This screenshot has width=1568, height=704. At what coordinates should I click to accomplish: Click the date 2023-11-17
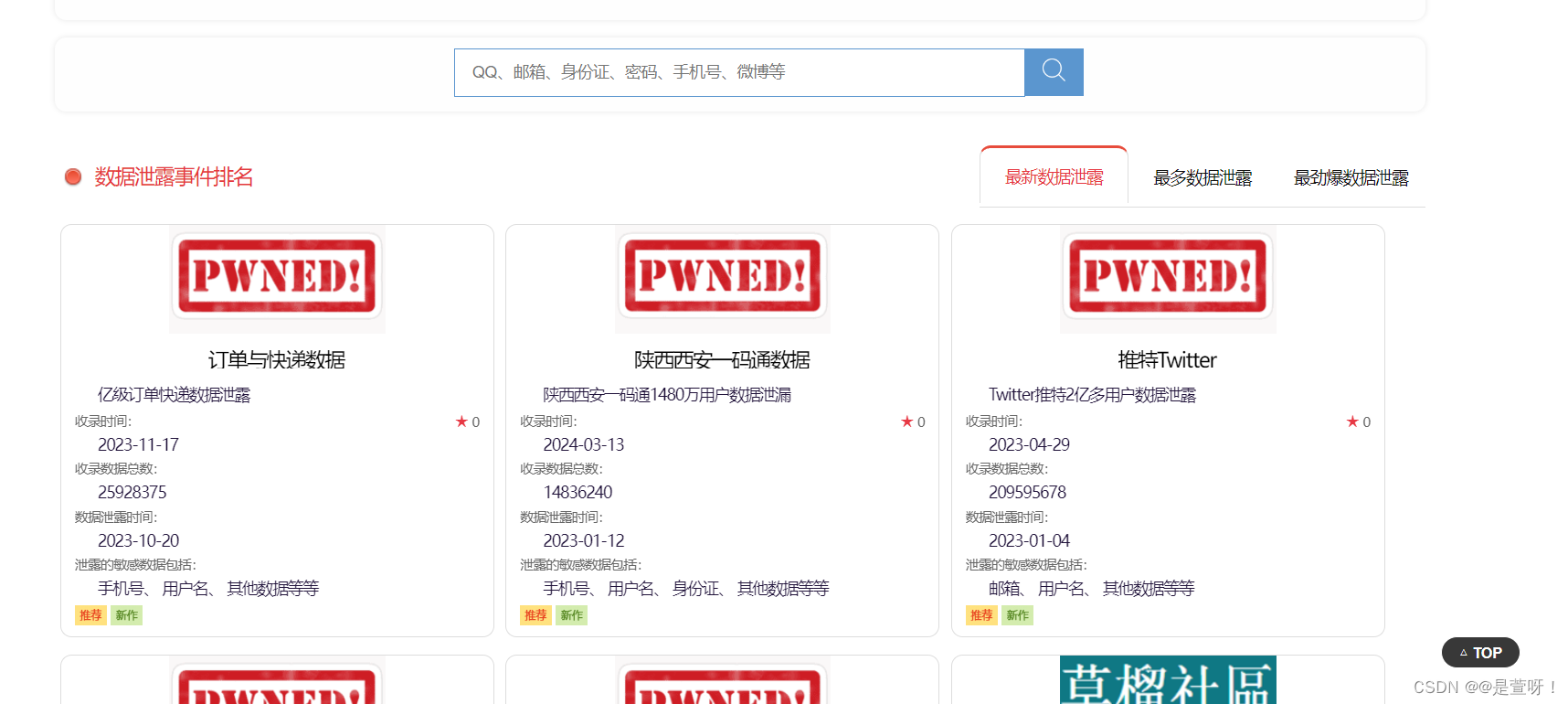click(x=138, y=444)
